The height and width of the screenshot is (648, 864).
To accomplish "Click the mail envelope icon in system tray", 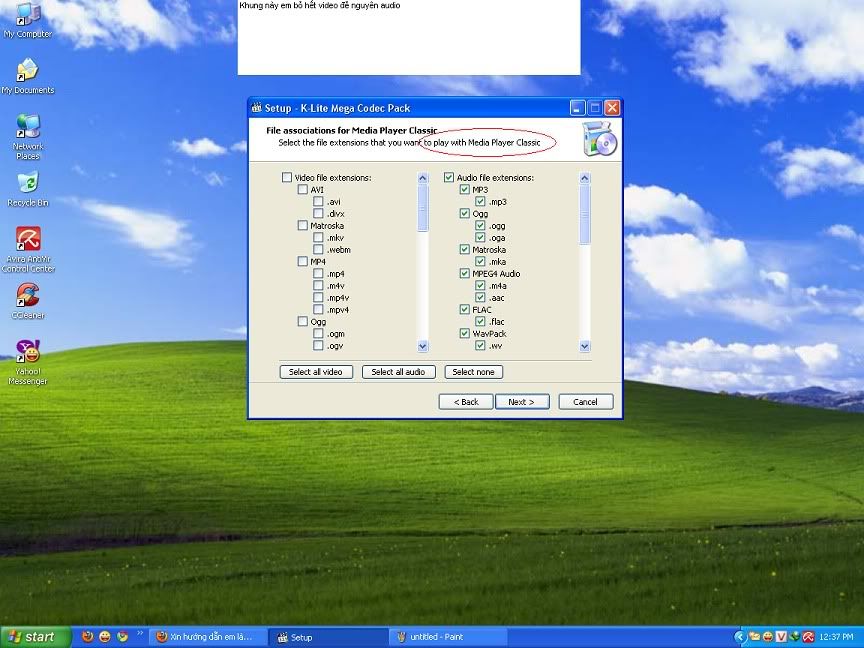I will [754, 637].
